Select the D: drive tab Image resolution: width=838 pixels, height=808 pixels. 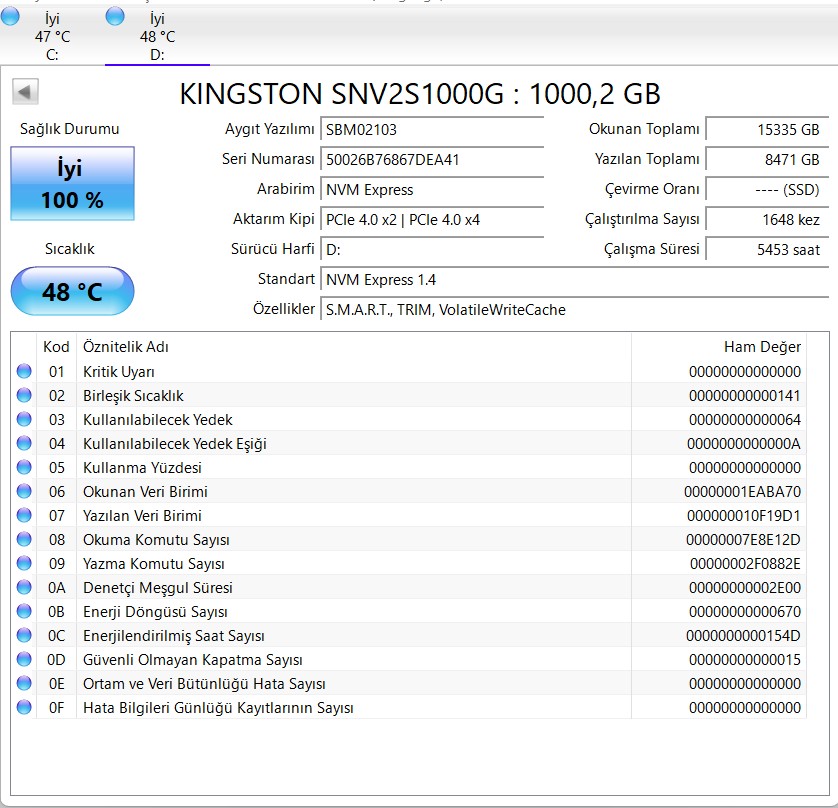[x=157, y=37]
